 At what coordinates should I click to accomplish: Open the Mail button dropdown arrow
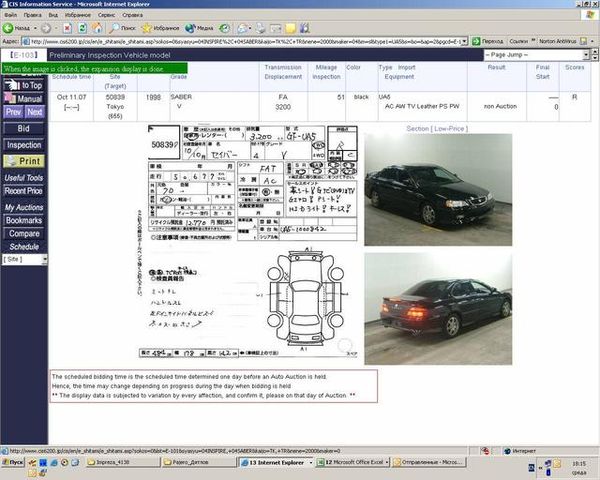[250, 28]
